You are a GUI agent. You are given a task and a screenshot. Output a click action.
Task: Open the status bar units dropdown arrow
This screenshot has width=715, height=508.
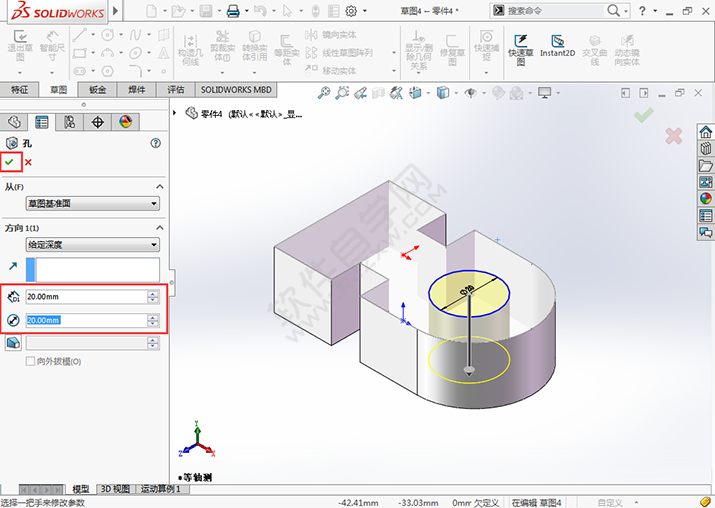[x=636, y=502]
